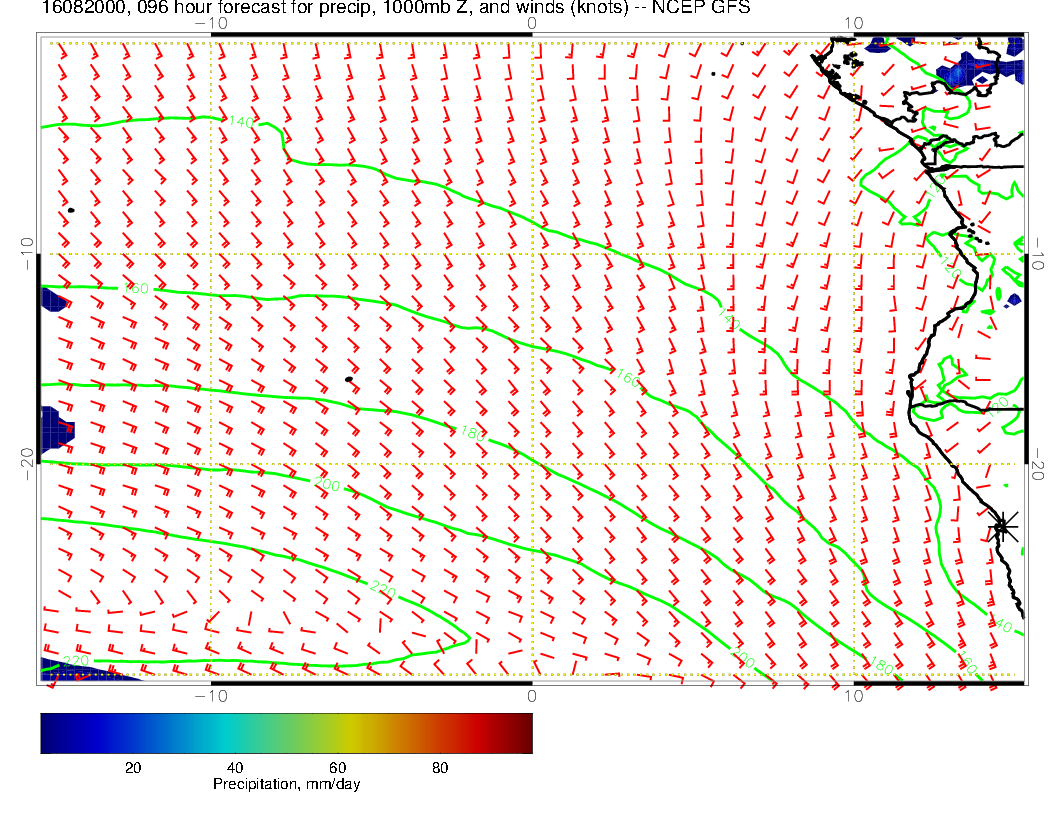Select the '60' tick label on the colorbar

(337, 768)
